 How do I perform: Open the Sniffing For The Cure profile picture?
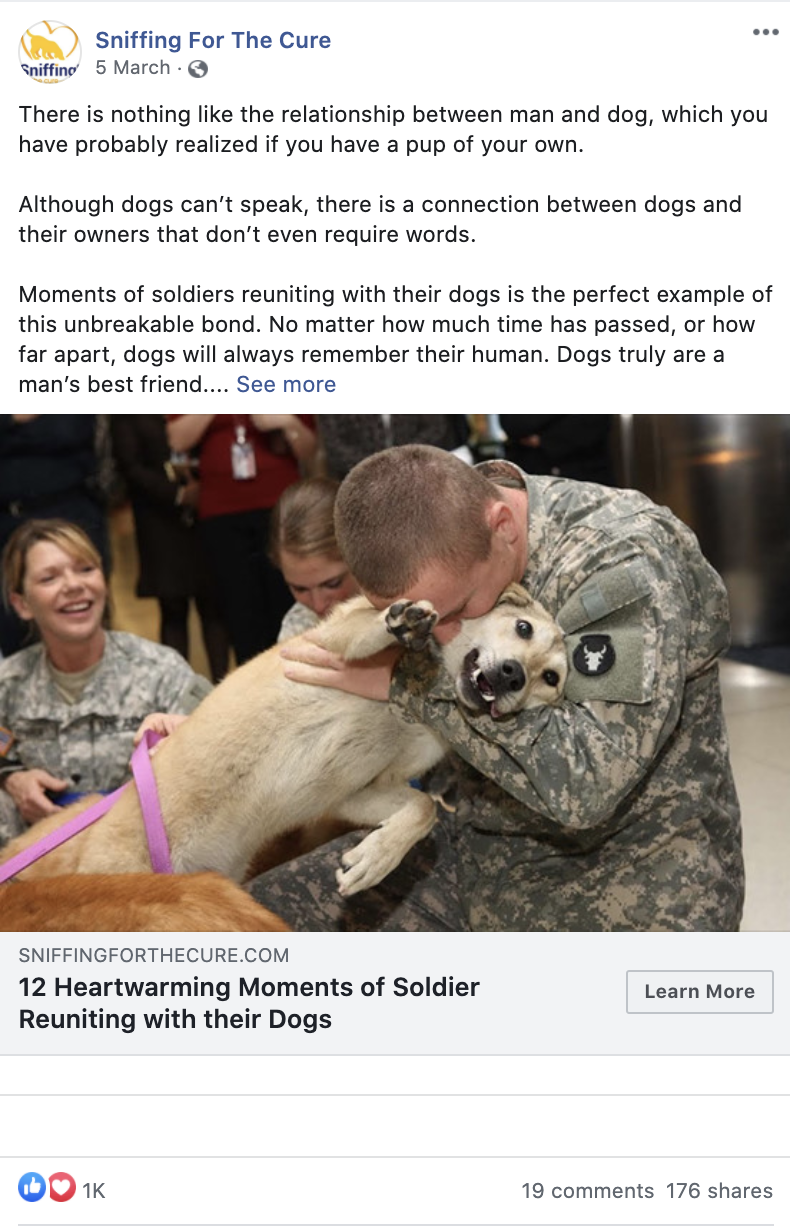(50, 52)
